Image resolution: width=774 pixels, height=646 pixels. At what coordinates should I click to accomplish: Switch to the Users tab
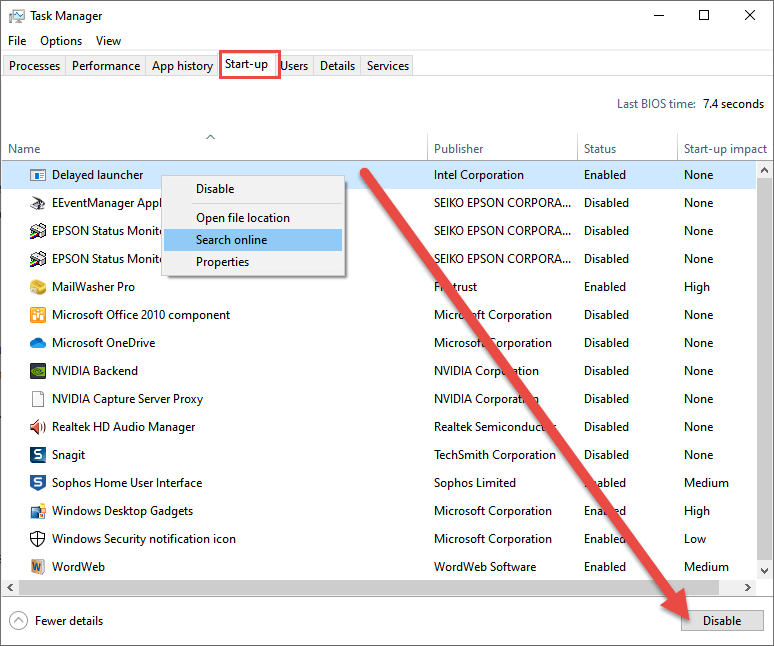tap(294, 66)
